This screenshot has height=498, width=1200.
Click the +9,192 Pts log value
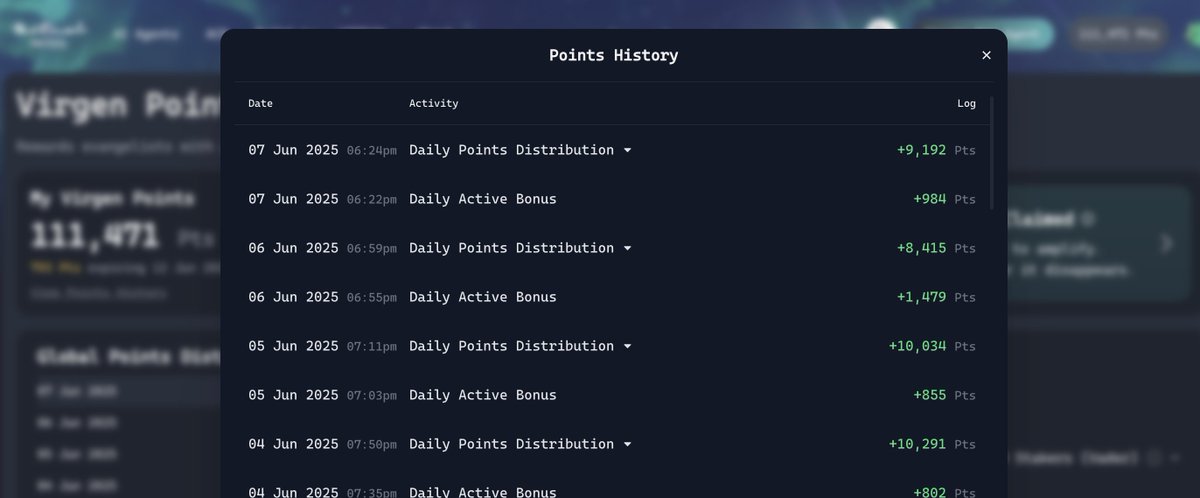tap(936, 150)
